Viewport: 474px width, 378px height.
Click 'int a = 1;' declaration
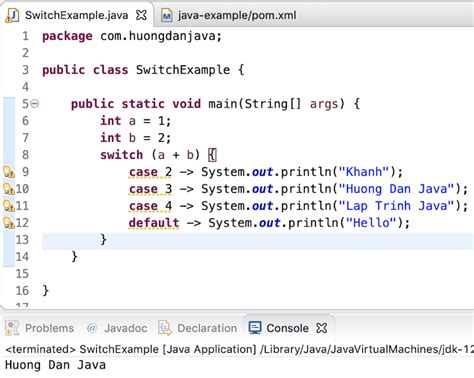(135, 121)
